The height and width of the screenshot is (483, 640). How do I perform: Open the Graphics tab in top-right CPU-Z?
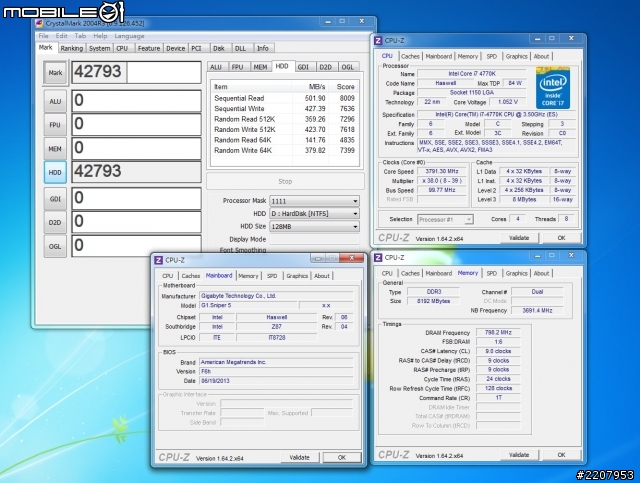click(x=516, y=56)
